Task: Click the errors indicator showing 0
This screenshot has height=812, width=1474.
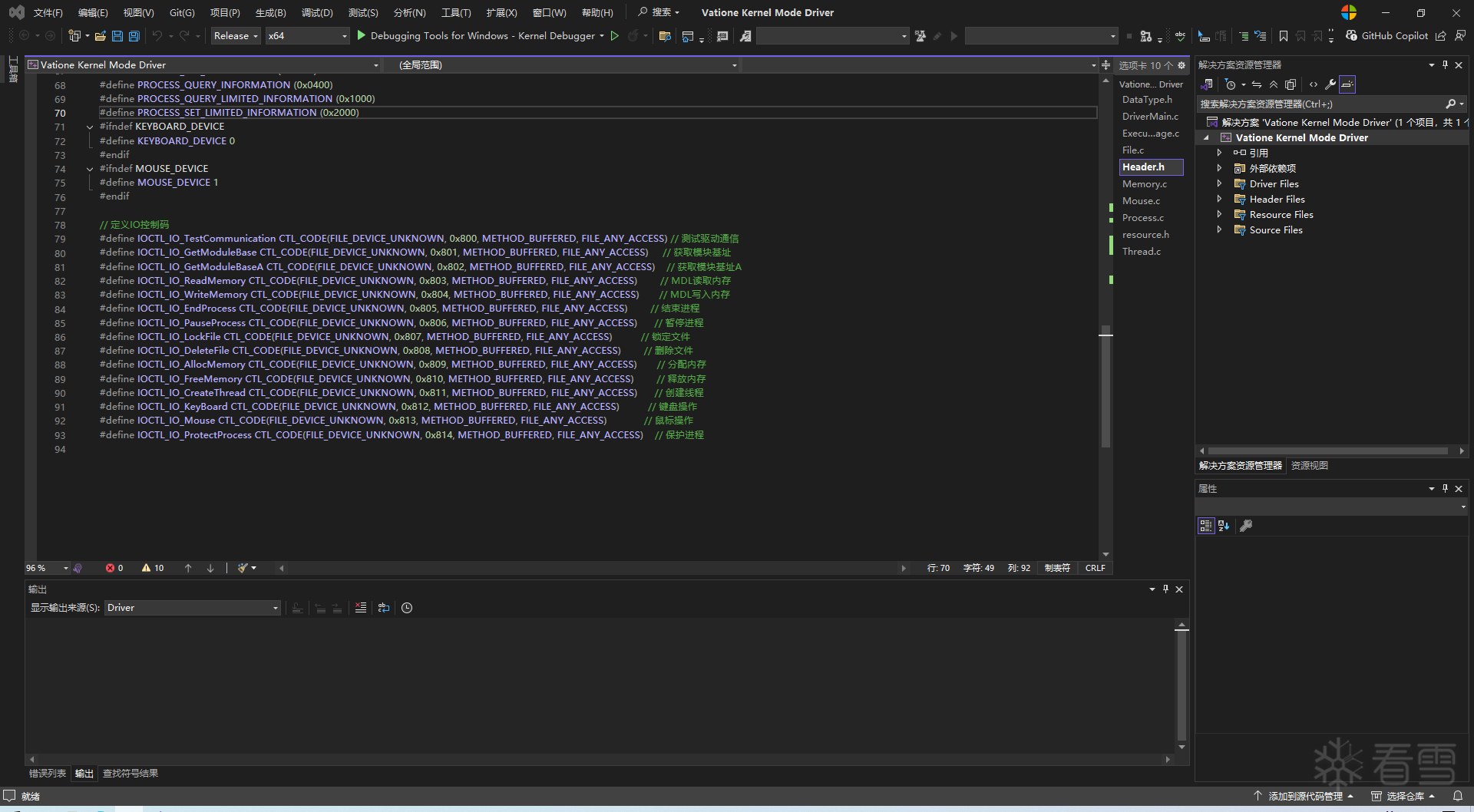Action: (114, 568)
